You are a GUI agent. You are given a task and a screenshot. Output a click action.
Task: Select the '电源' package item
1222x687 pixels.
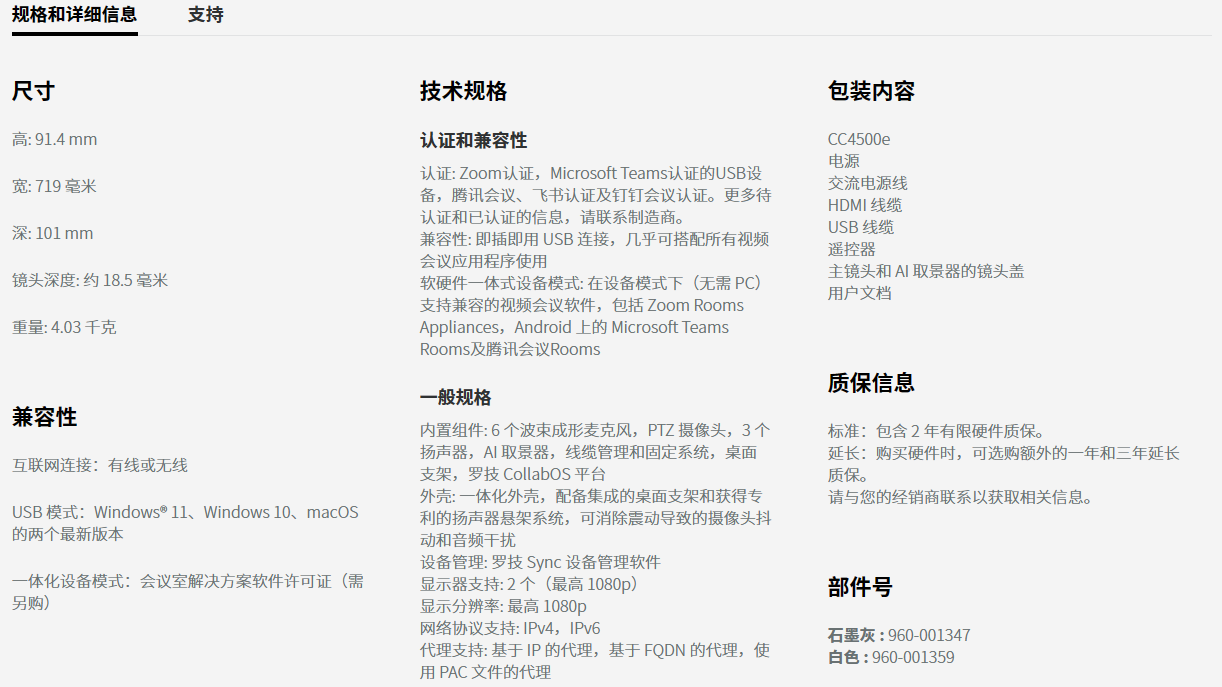[844, 162]
